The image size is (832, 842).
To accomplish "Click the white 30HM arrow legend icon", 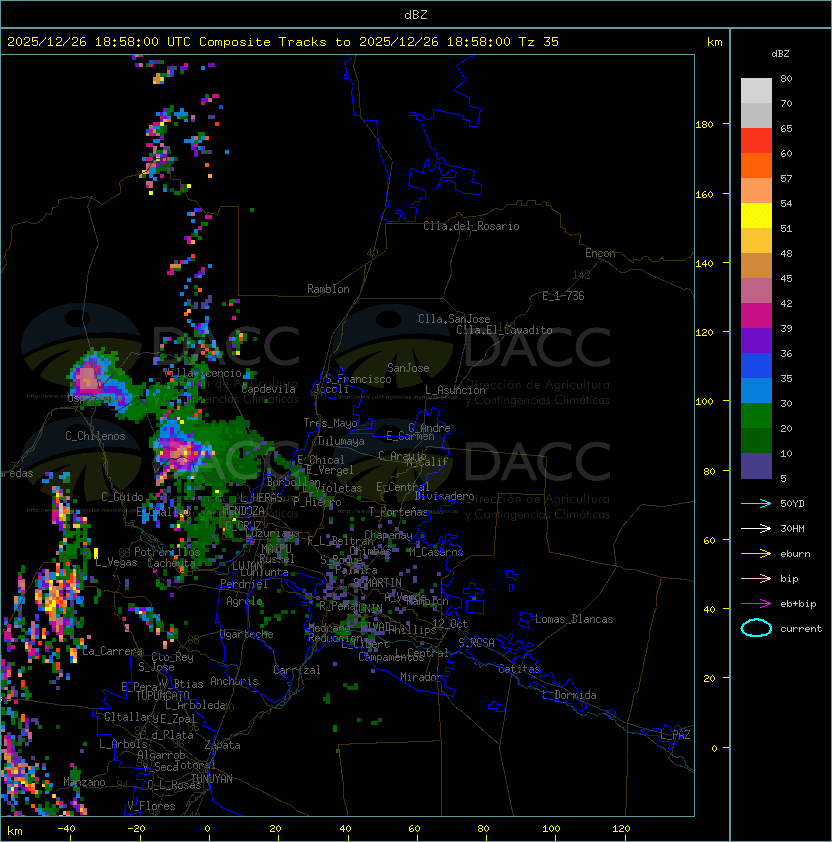I will coord(756,528).
